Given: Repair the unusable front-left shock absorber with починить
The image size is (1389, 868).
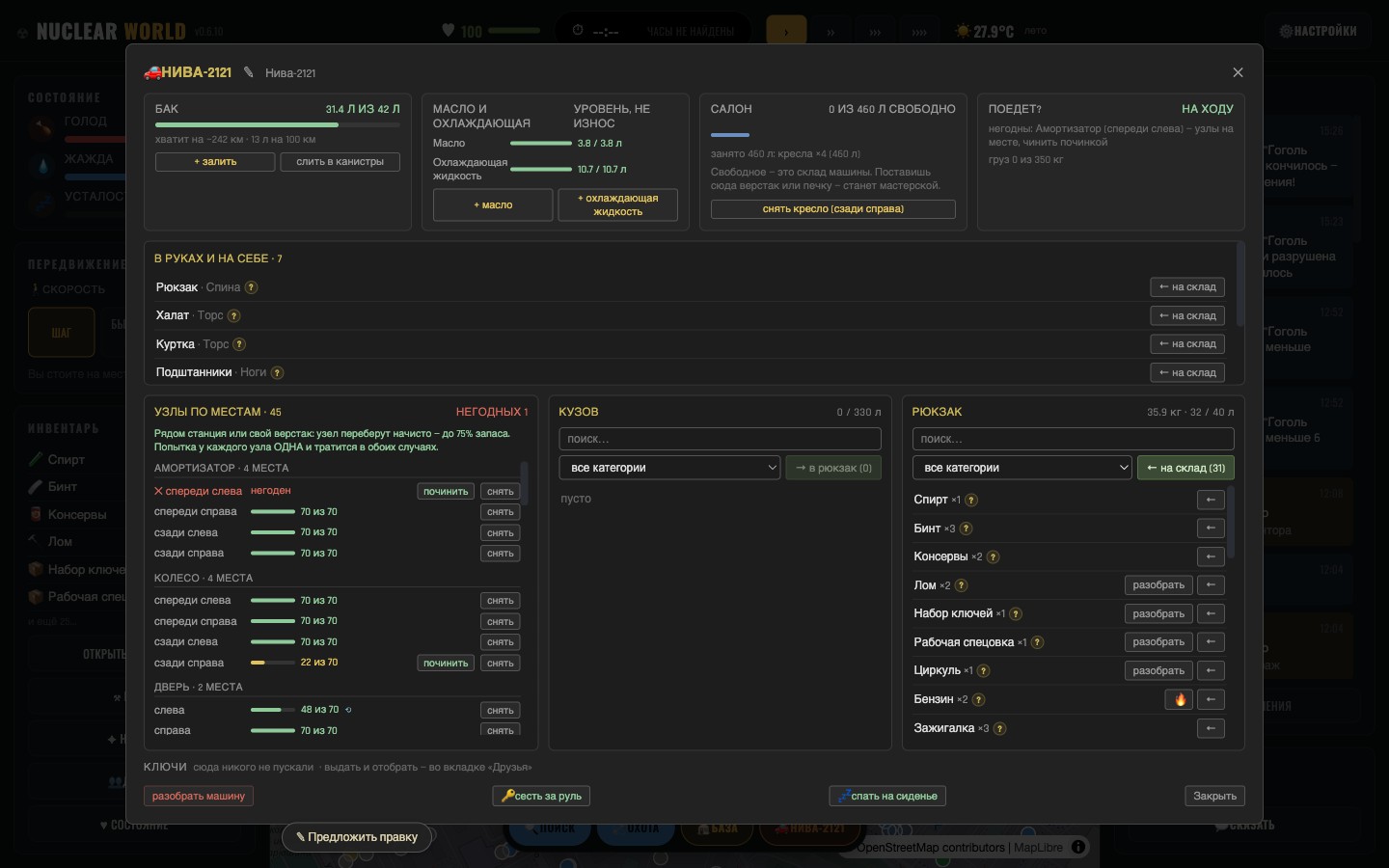Looking at the screenshot, I should (x=446, y=492).
